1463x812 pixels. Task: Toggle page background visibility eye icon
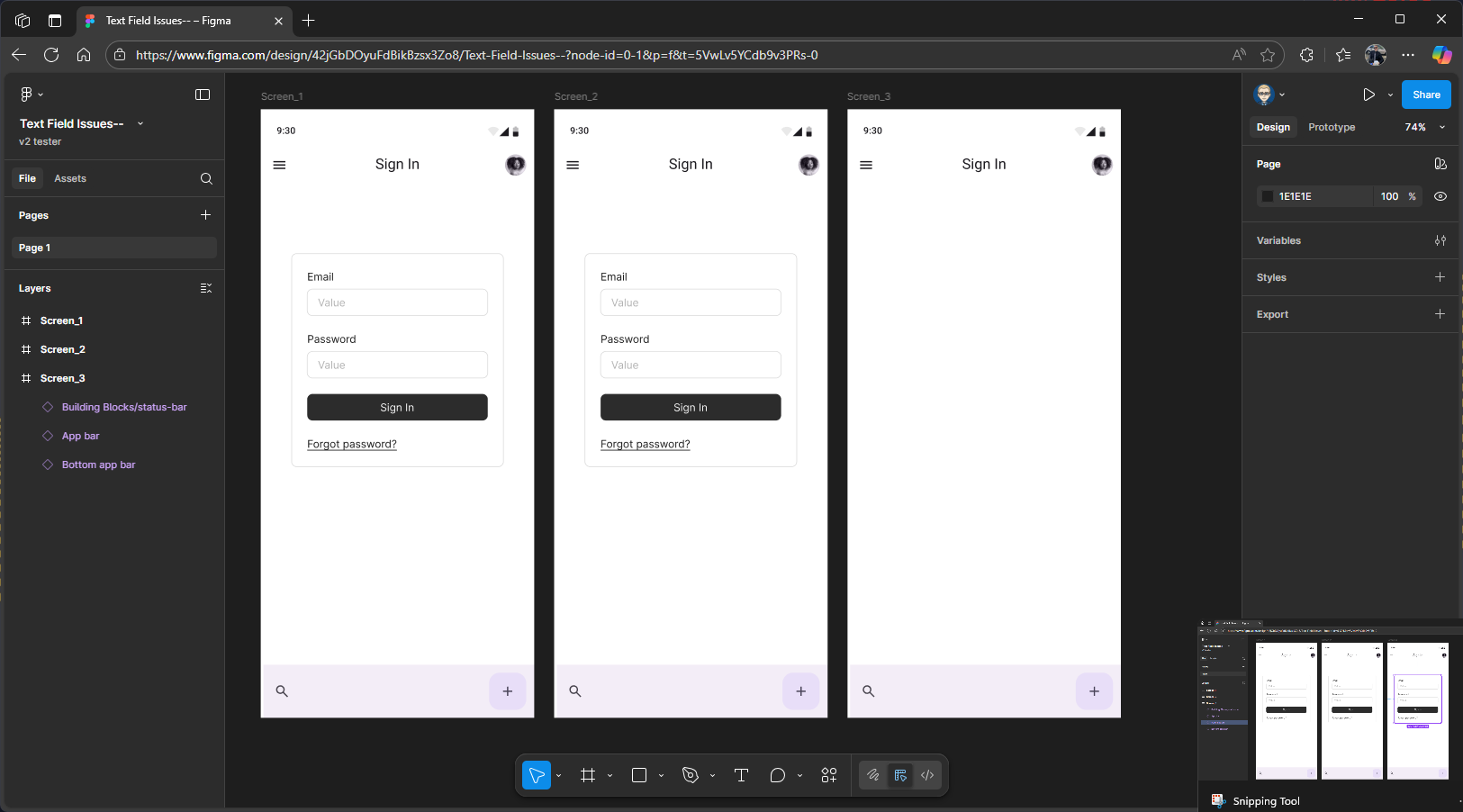coord(1440,196)
